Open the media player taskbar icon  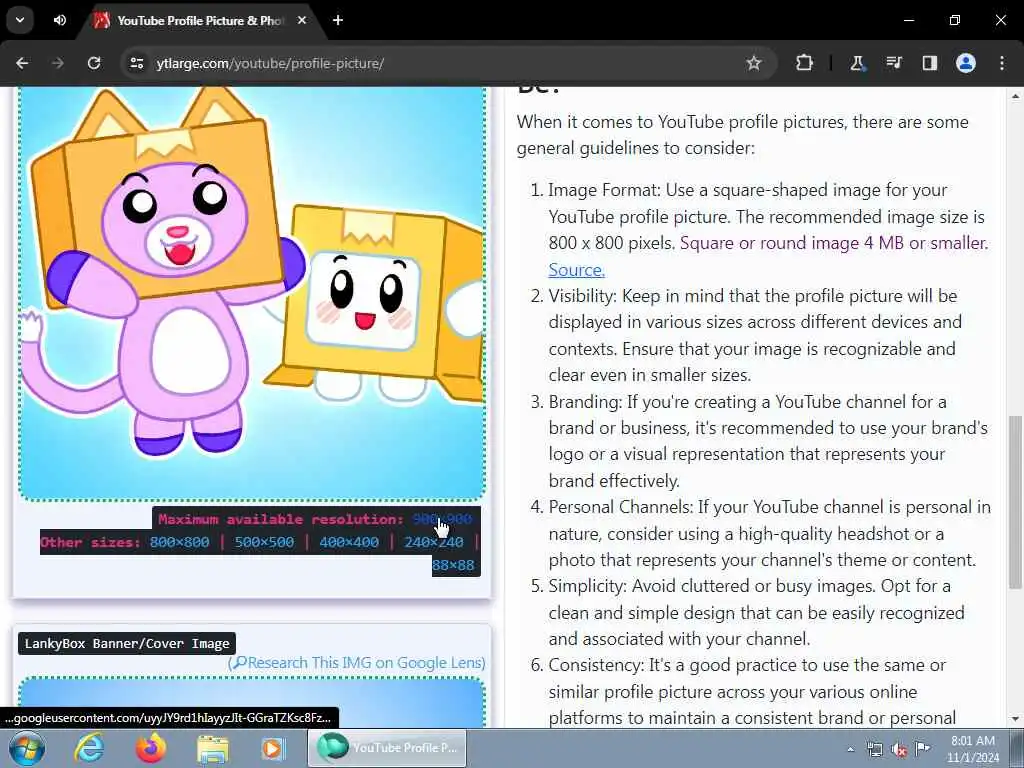[x=273, y=748]
